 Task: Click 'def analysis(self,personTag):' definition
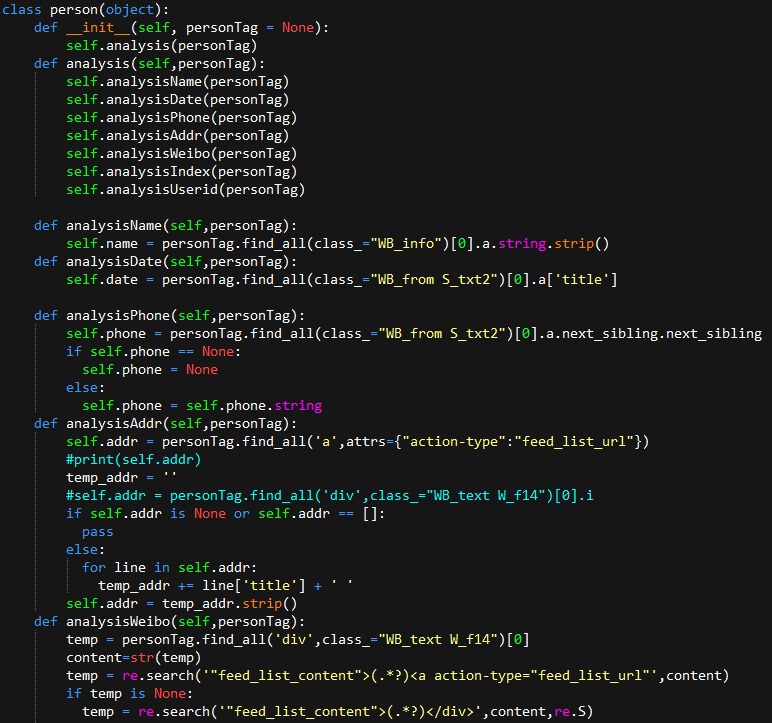tap(149, 64)
